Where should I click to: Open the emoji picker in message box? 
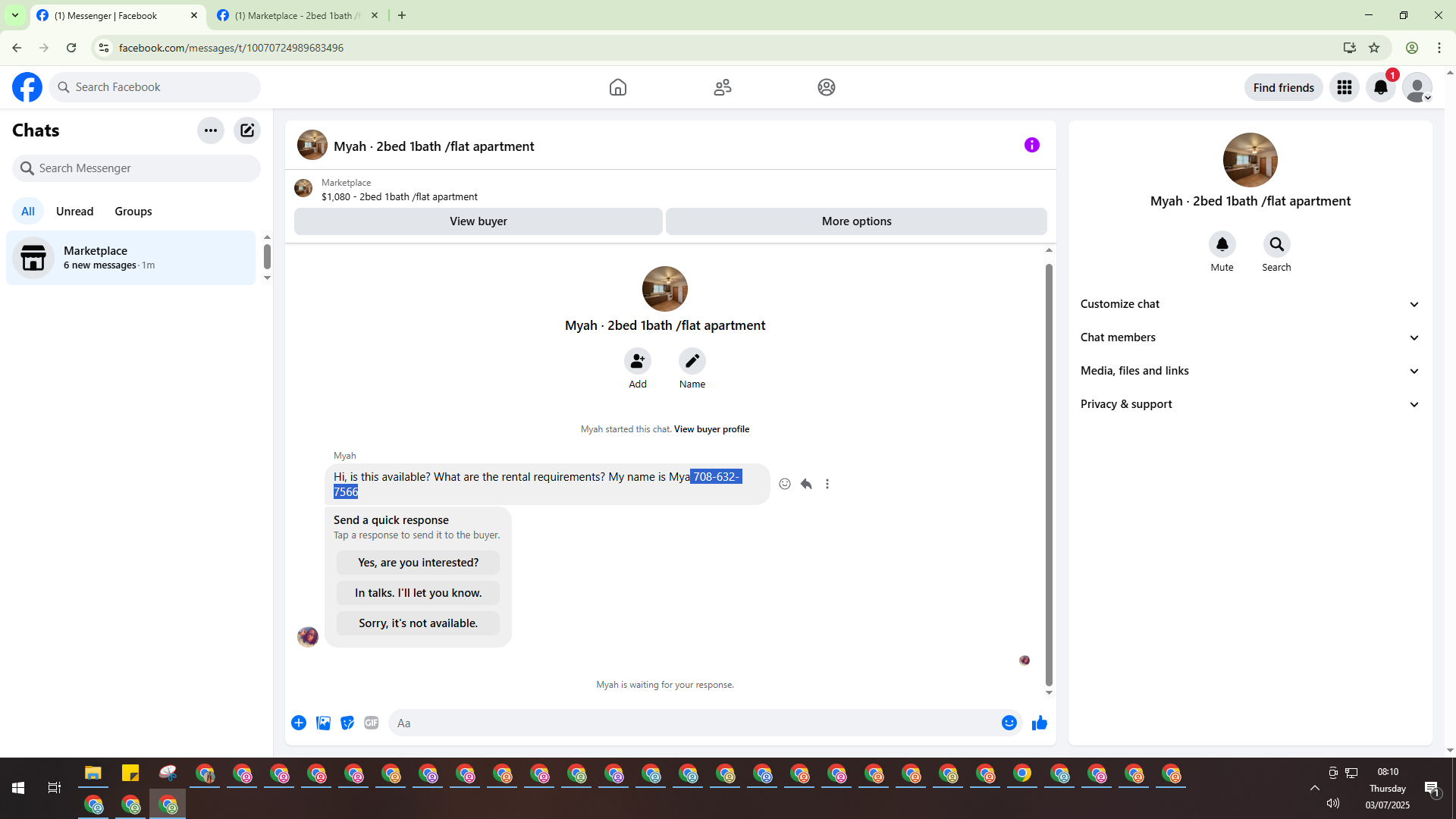[x=1009, y=723]
